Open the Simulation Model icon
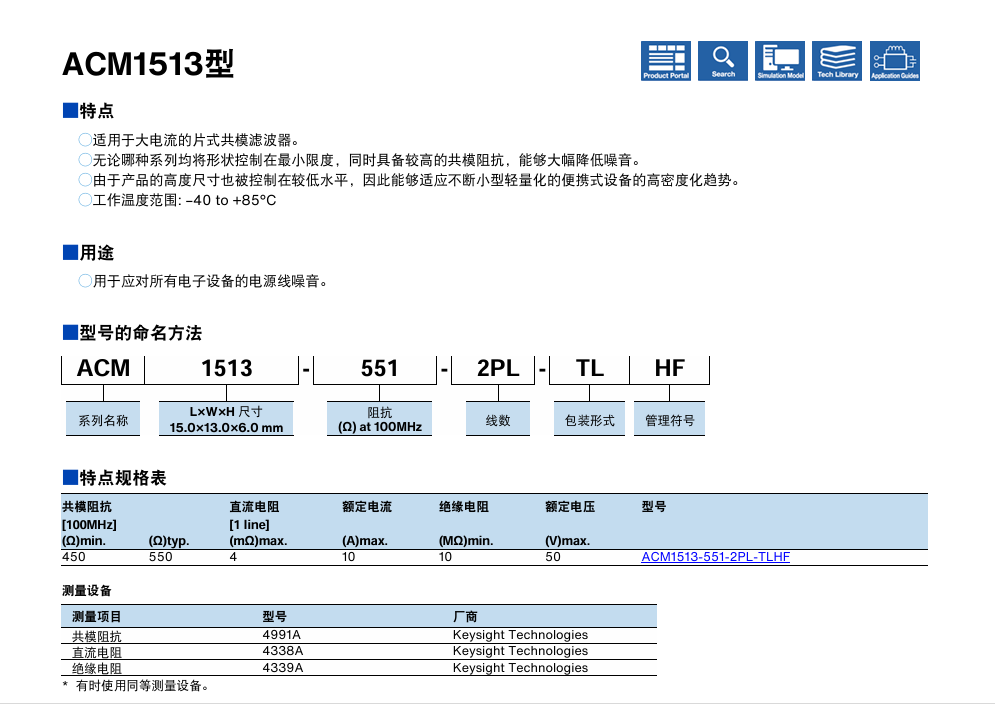 click(x=780, y=61)
